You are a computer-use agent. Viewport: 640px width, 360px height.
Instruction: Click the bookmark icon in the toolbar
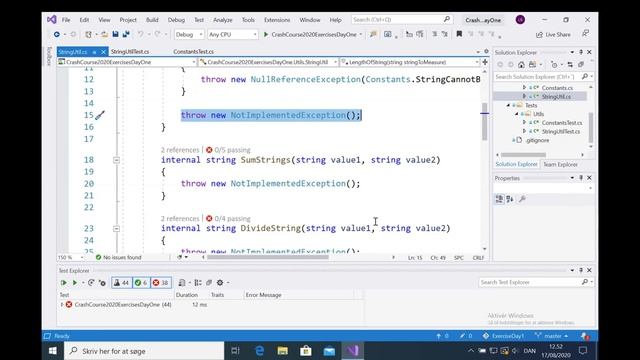tap(459, 34)
